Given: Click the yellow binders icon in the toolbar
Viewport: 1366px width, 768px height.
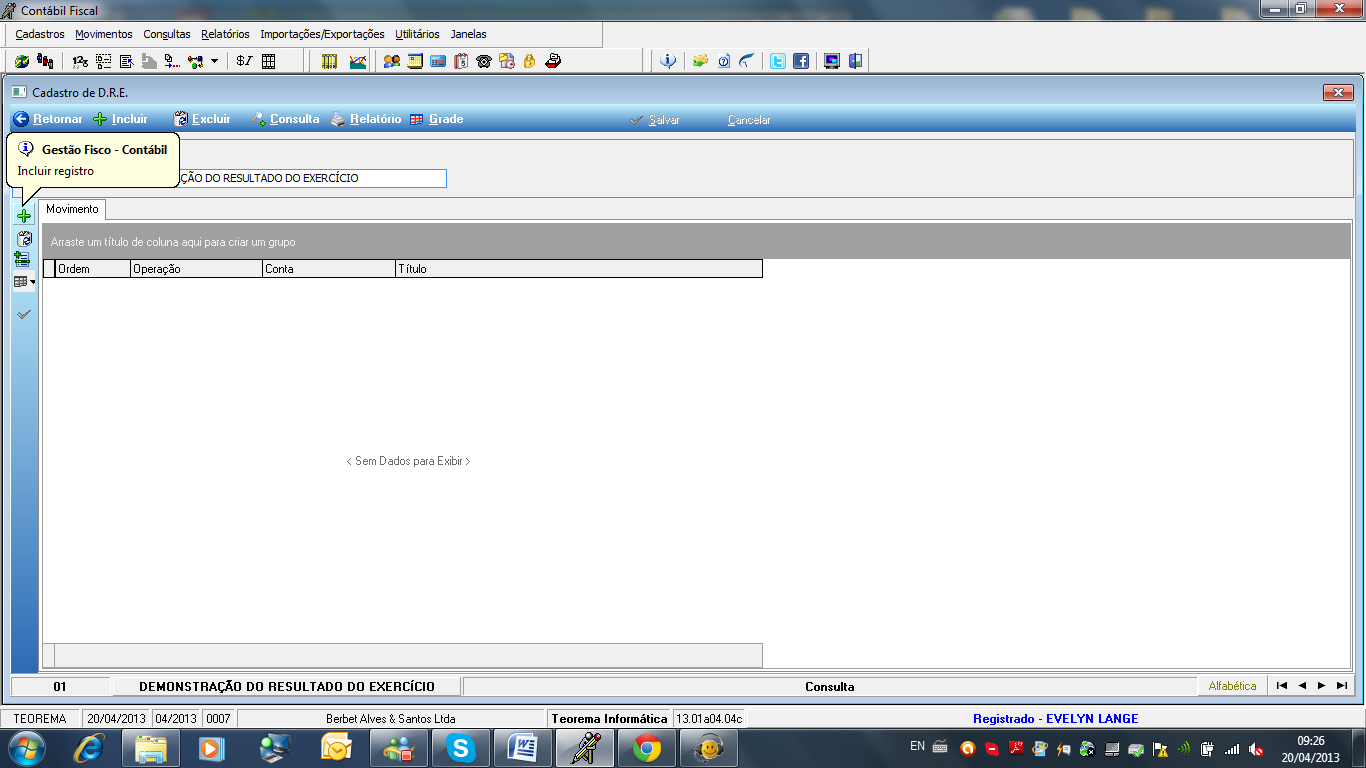Looking at the screenshot, I should coord(330,61).
